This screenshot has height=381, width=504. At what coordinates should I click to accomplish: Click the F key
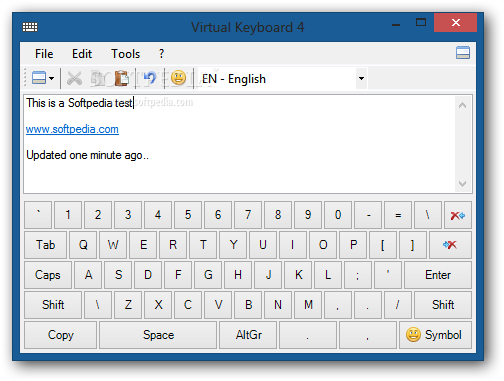point(178,275)
